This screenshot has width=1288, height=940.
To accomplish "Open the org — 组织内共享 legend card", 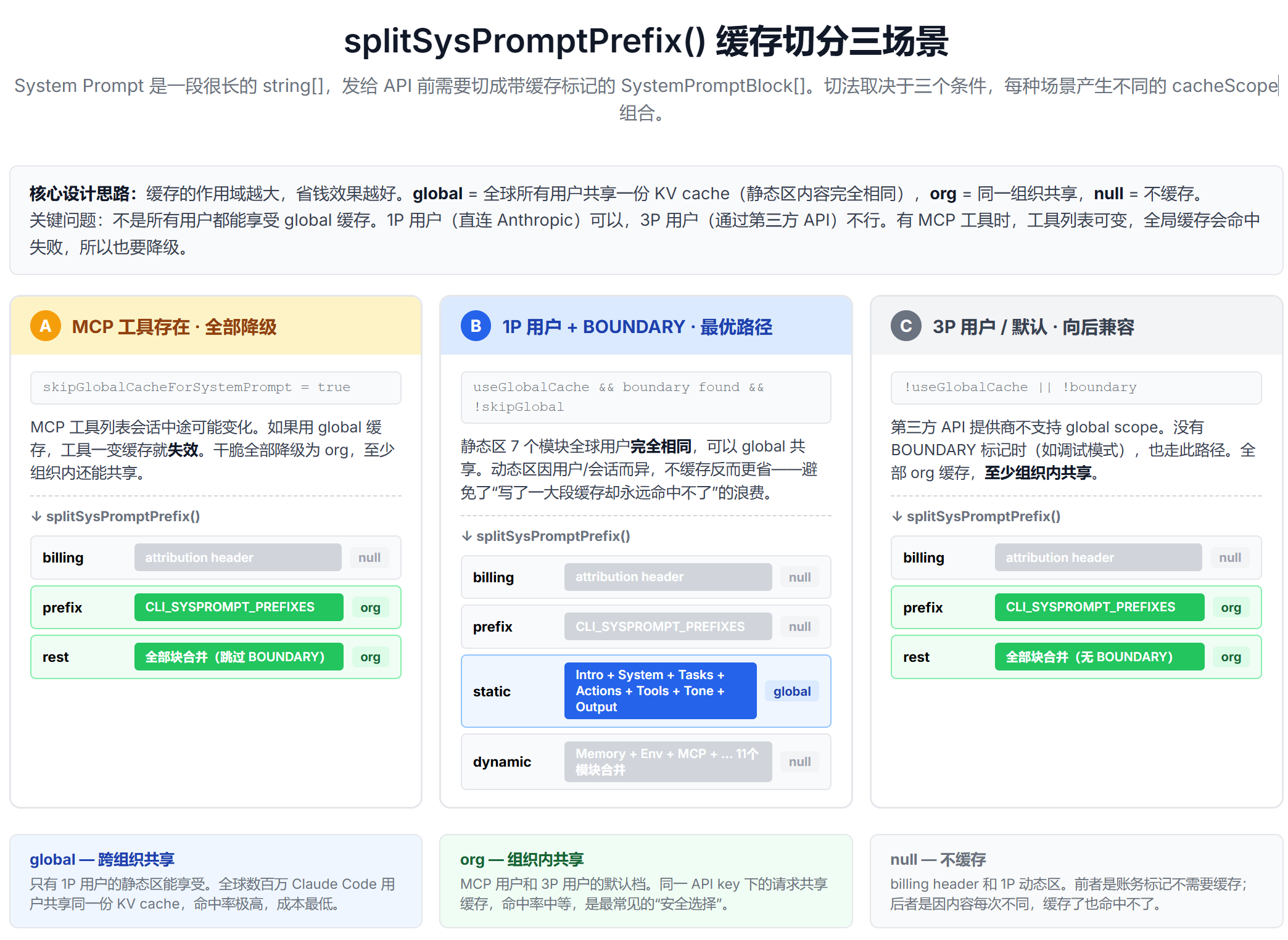I will click(646, 881).
